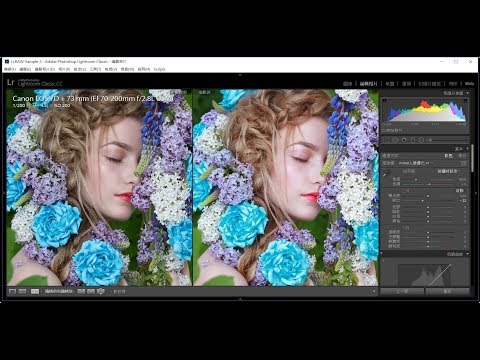The width and height of the screenshot is (480, 360).
Task: Toggle the histogram shadow clipping indicator
Action: (384, 100)
